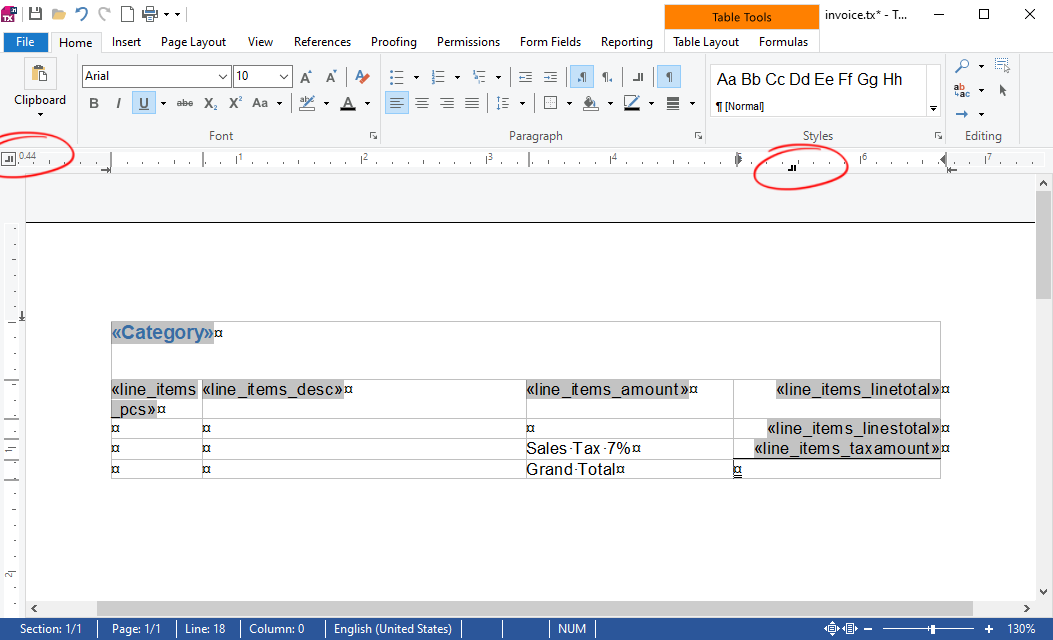Apply subscript formatting

[210, 103]
